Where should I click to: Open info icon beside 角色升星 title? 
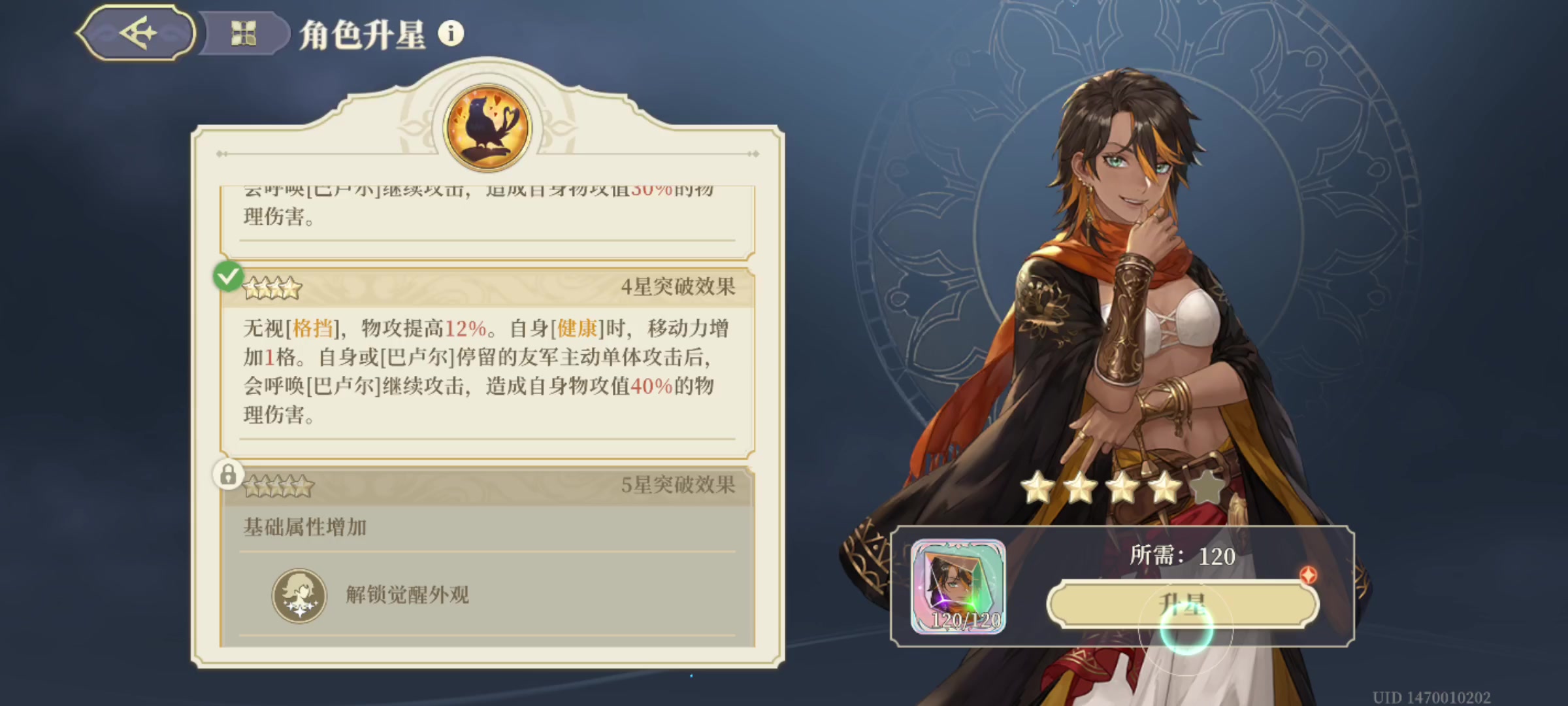tap(451, 33)
